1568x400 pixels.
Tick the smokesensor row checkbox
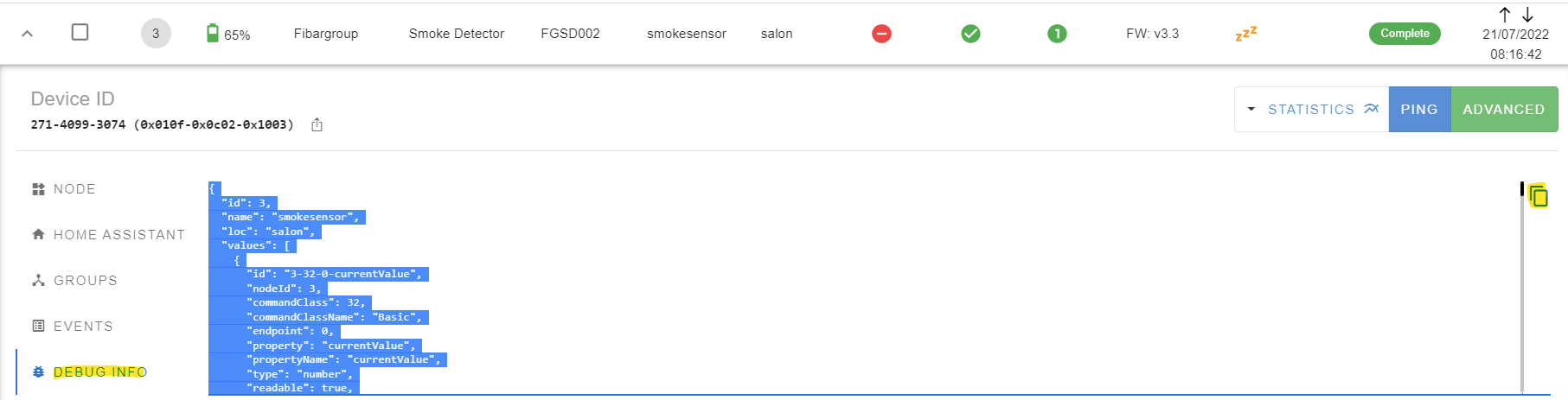click(80, 32)
